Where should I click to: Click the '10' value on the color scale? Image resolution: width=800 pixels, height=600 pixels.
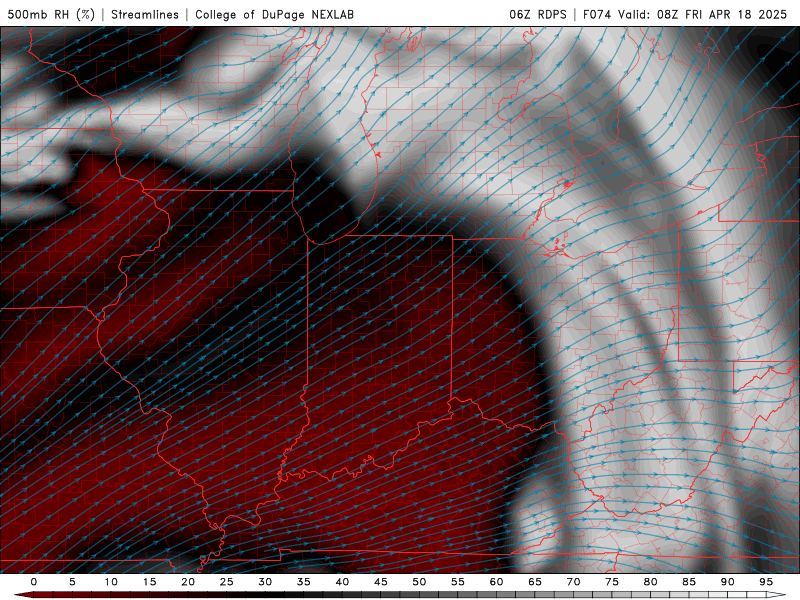pos(111,582)
